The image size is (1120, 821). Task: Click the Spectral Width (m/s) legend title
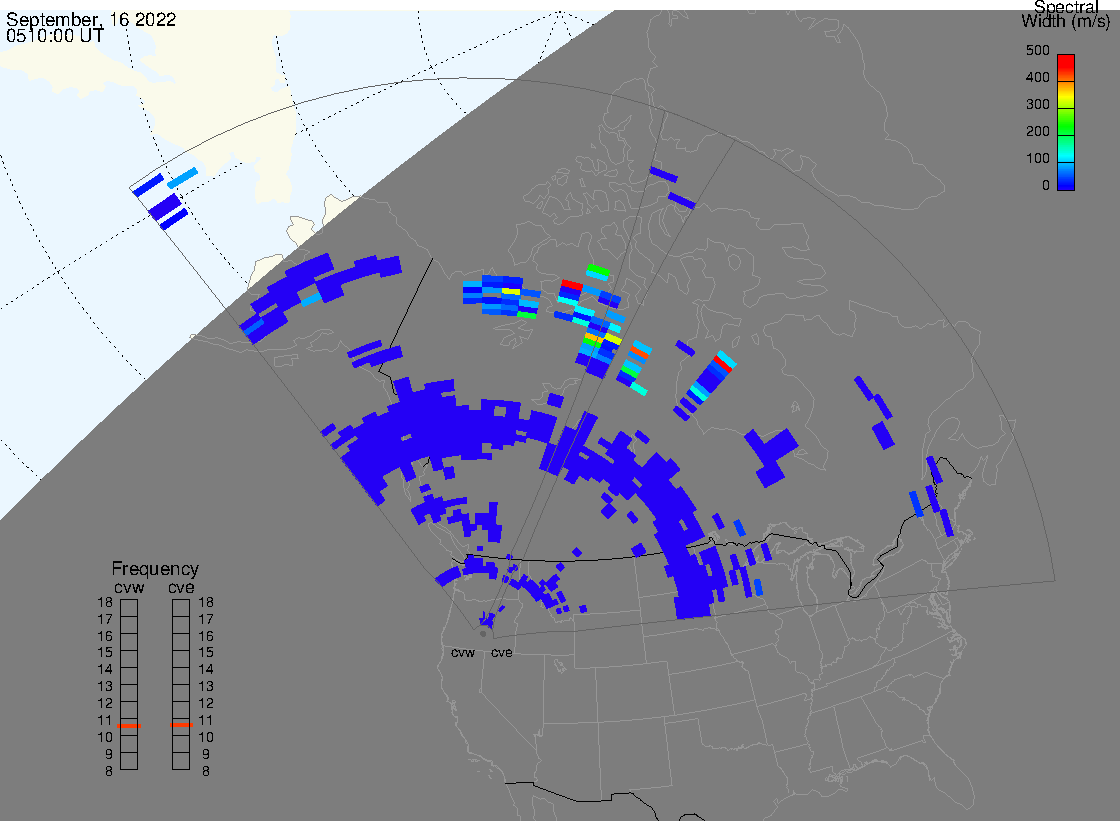coord(1065,14)
